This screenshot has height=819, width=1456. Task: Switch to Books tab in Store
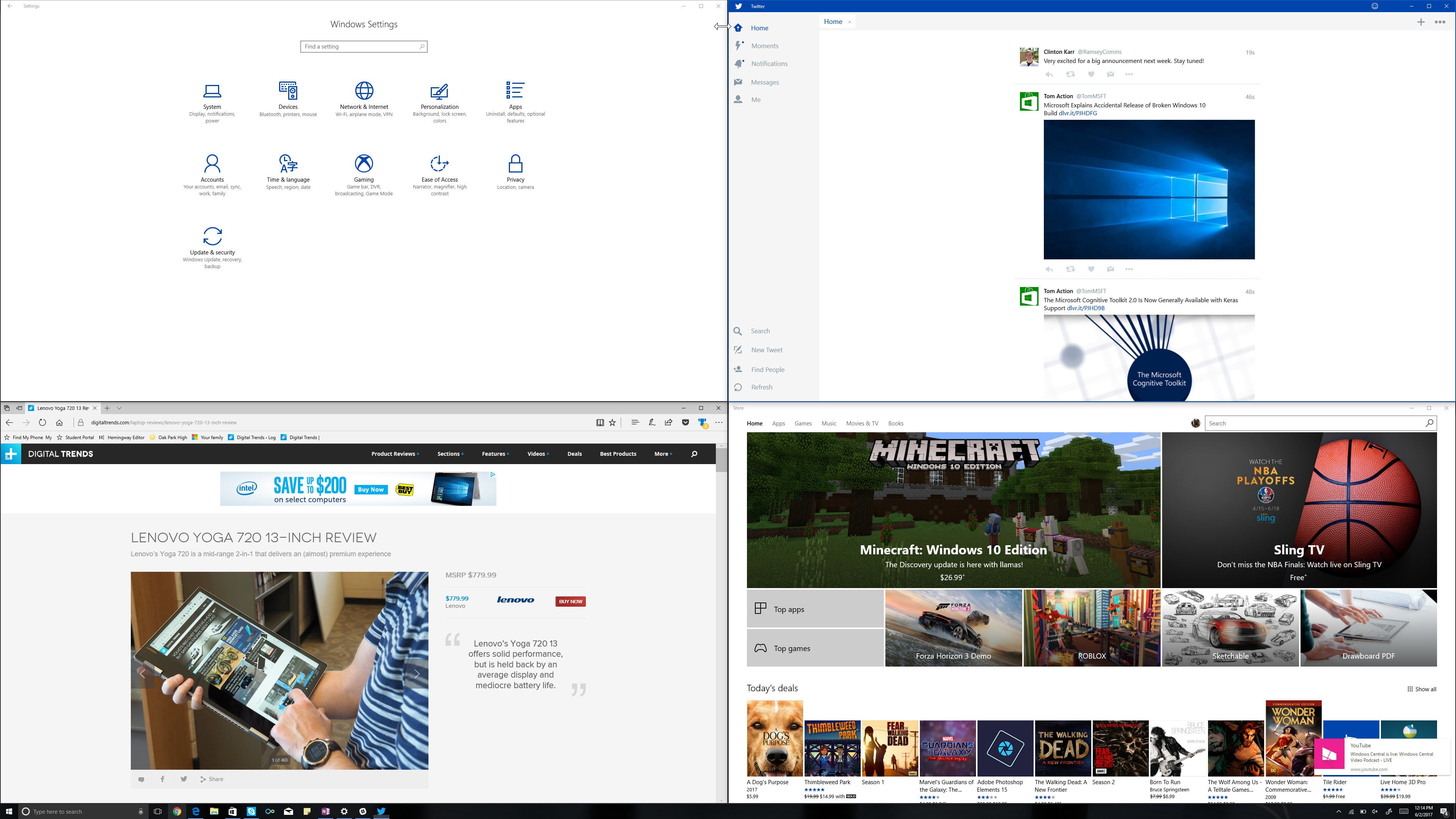(x=895, y=424)
